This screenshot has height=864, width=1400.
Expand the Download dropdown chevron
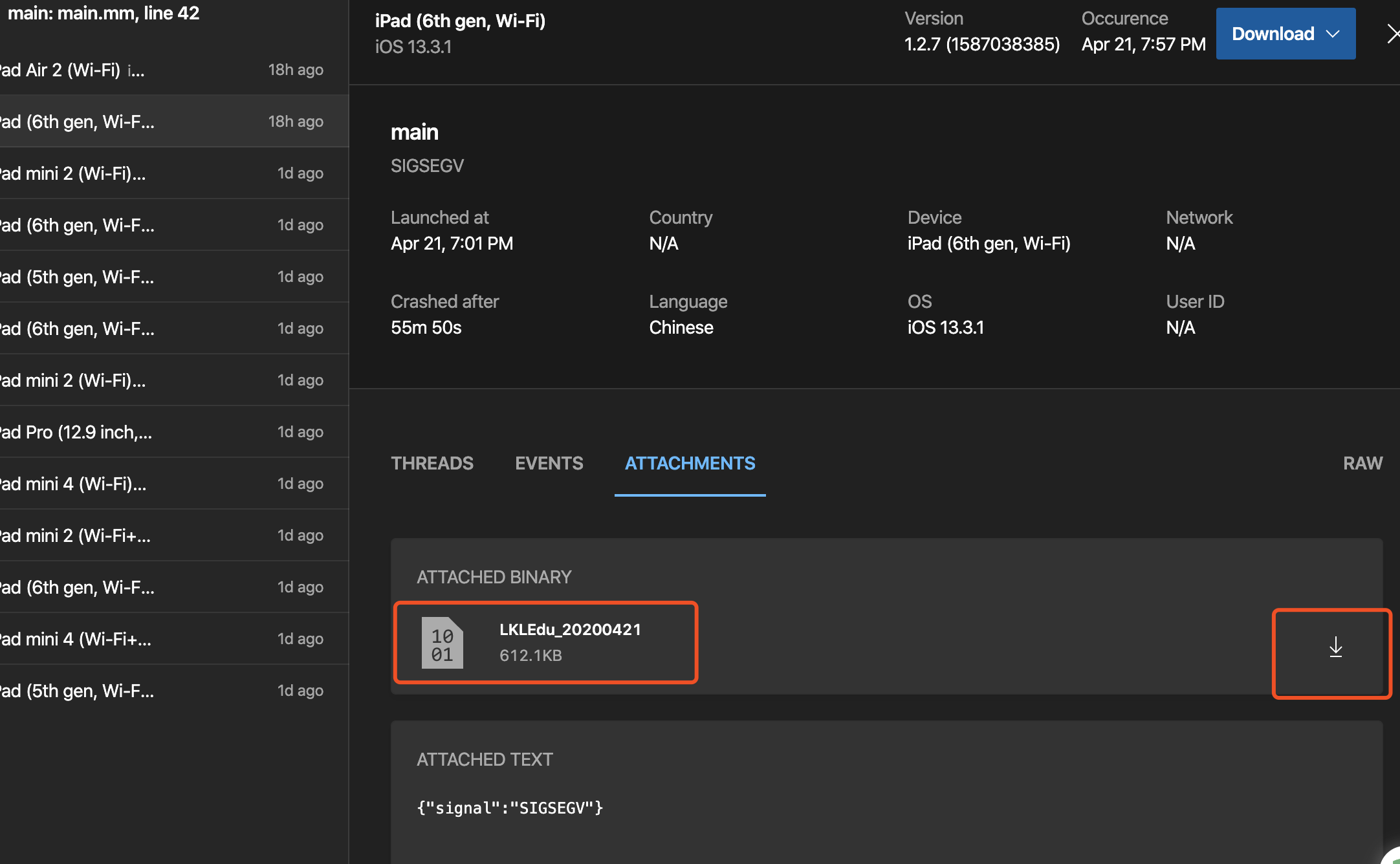1333,34
